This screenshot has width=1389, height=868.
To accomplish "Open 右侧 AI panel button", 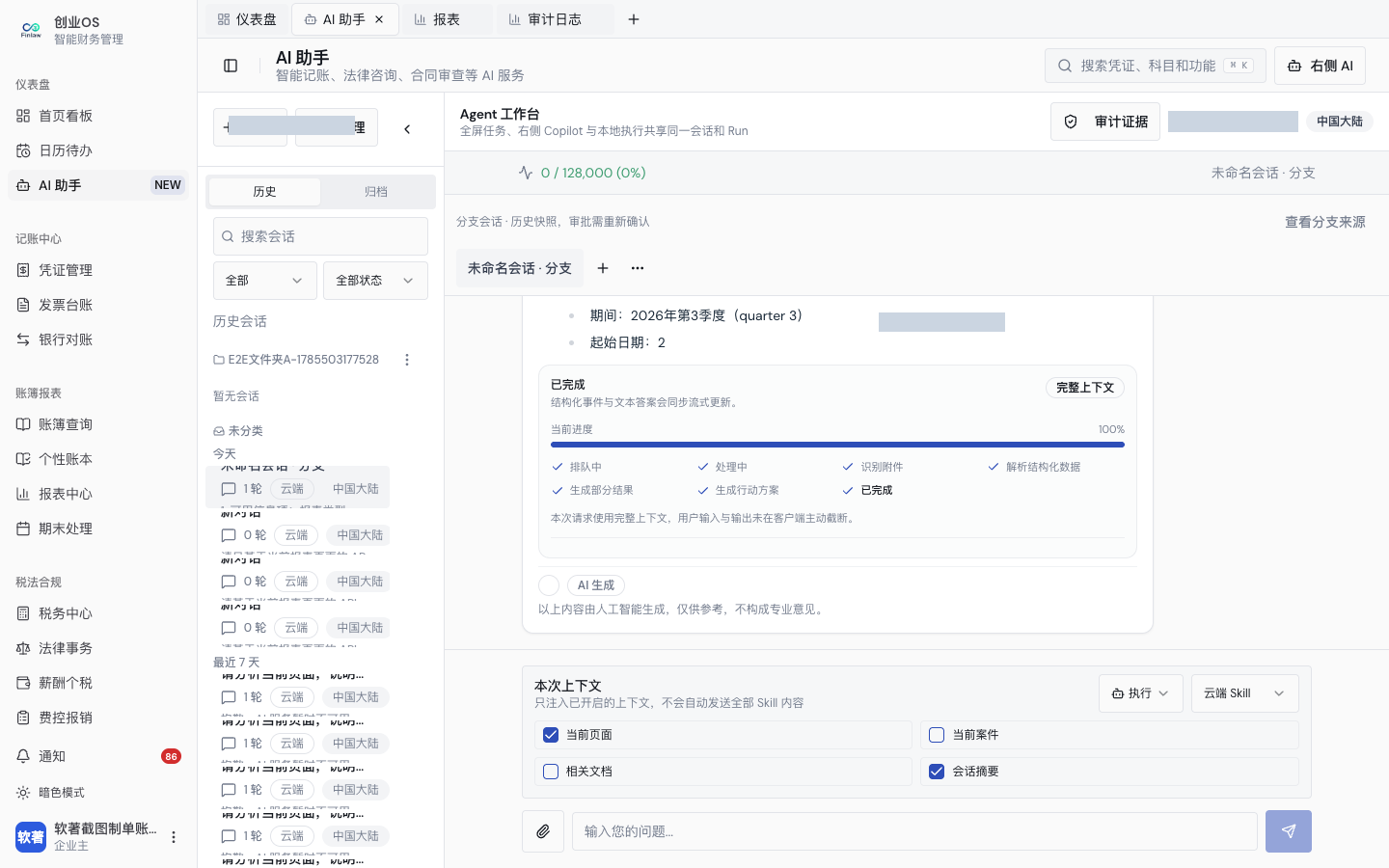I will 1320,66.
